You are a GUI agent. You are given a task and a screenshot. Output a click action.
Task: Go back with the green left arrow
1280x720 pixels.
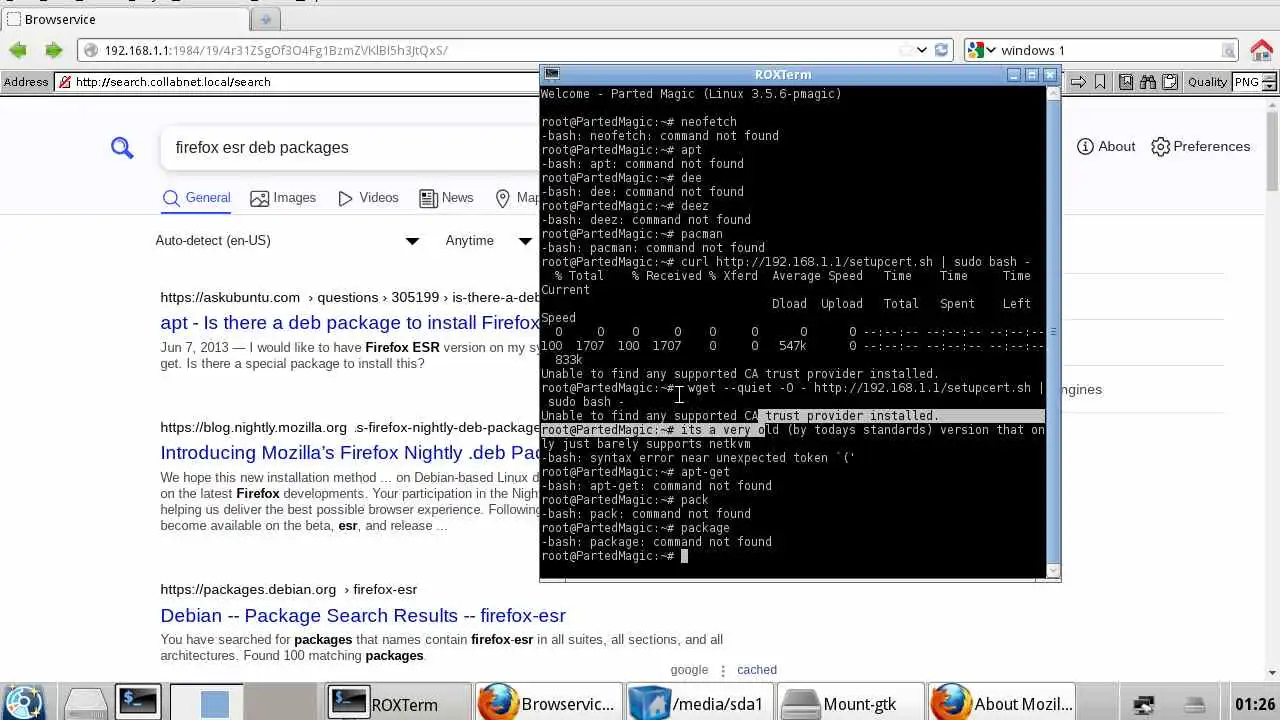18,50
